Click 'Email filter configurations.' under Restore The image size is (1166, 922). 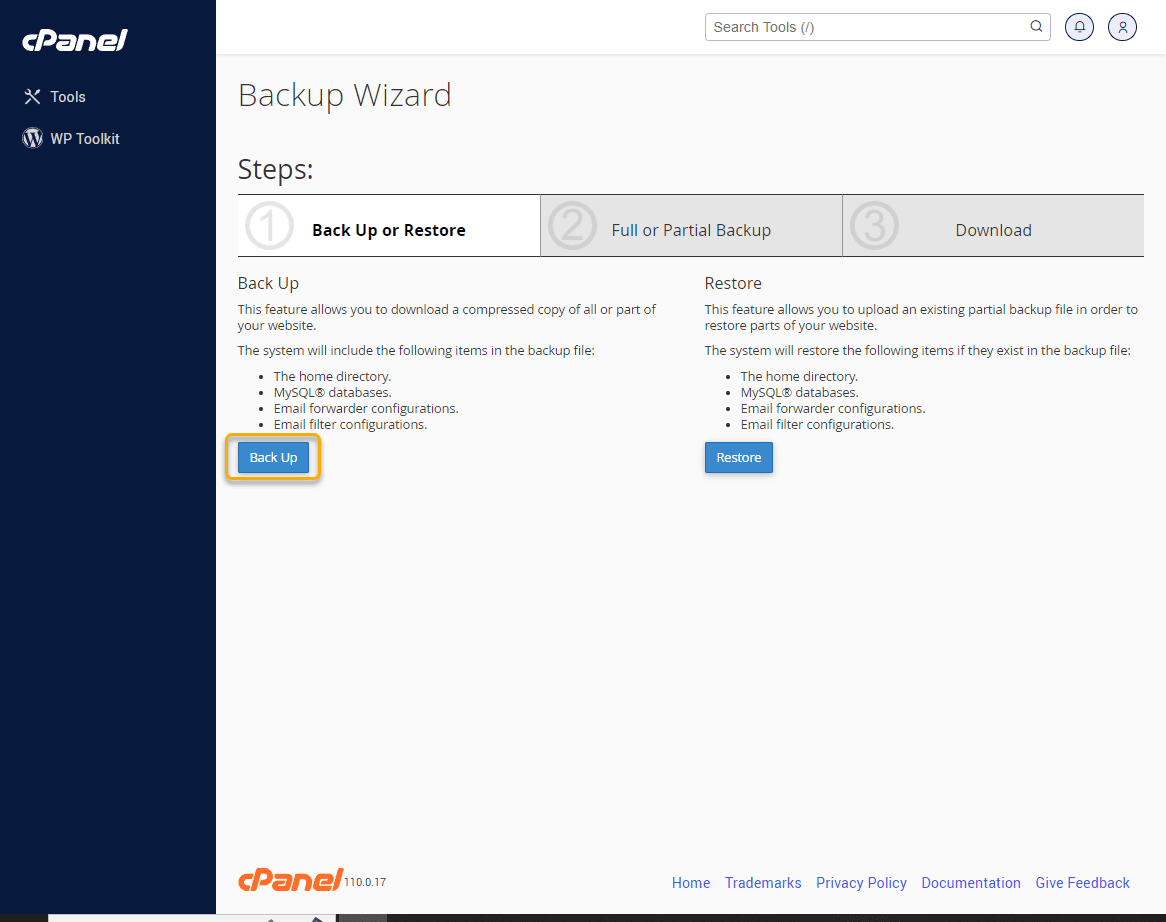pyautogui.click(x=817, y=425)
